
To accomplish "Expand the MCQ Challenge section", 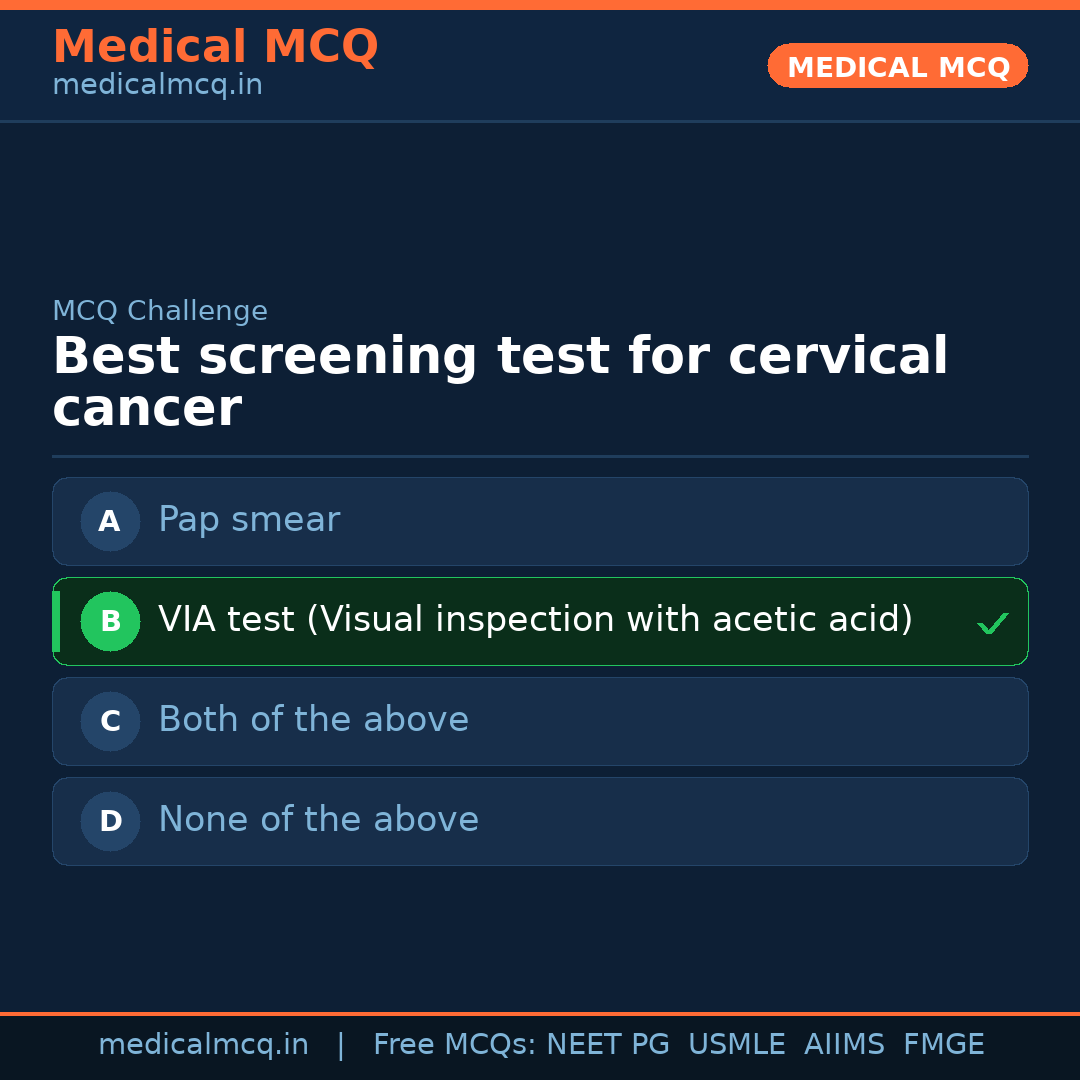I will pyautogui.click(x=160, y=310).
